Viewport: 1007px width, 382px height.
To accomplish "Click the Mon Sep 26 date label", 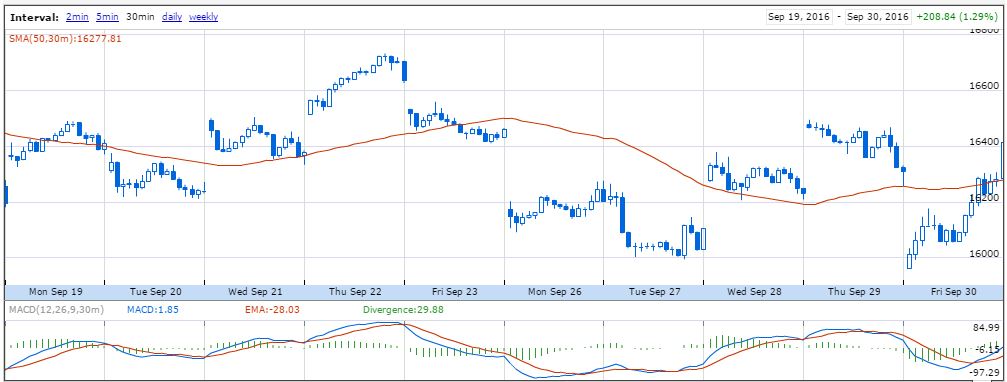I will coord(555,291).
